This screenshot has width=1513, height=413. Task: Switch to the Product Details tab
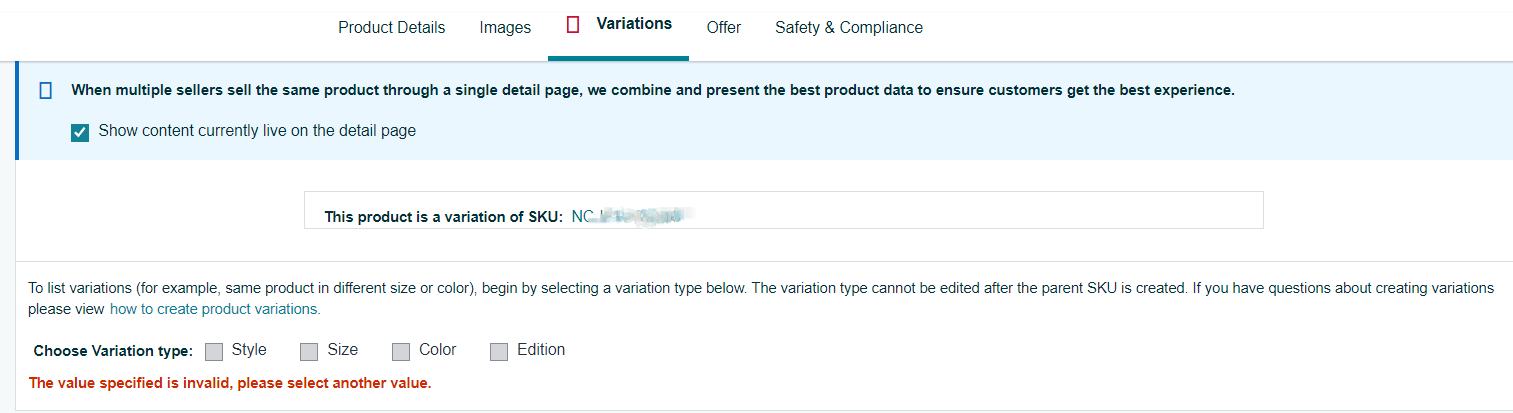pos(391,28)
